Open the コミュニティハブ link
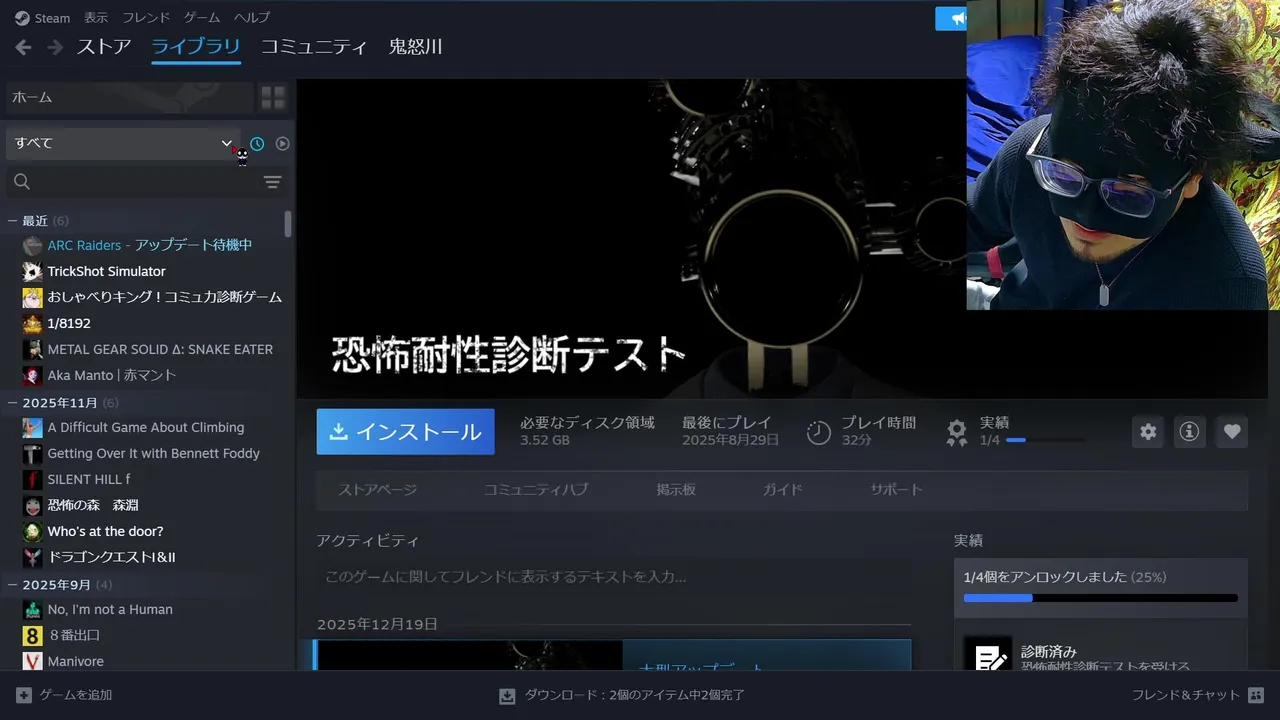This screenshot has width=1280, height=720. click(x=536, y=490)
